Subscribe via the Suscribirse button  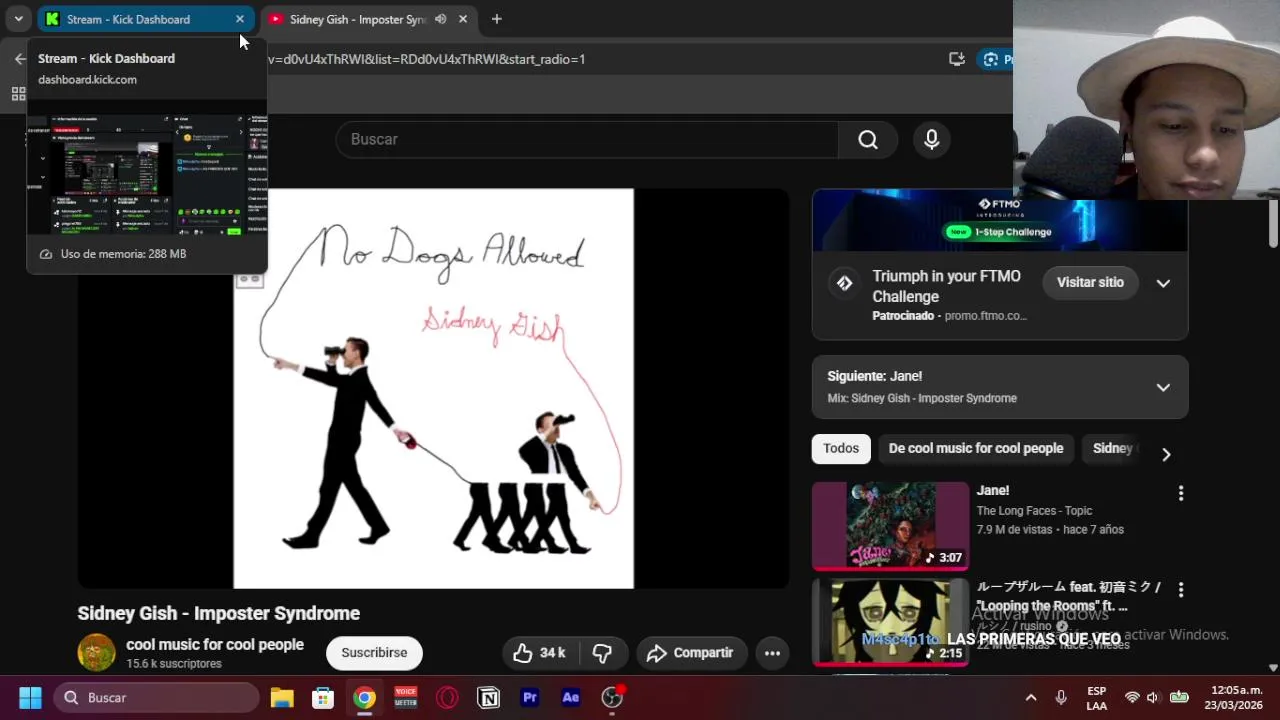(374, 653)
